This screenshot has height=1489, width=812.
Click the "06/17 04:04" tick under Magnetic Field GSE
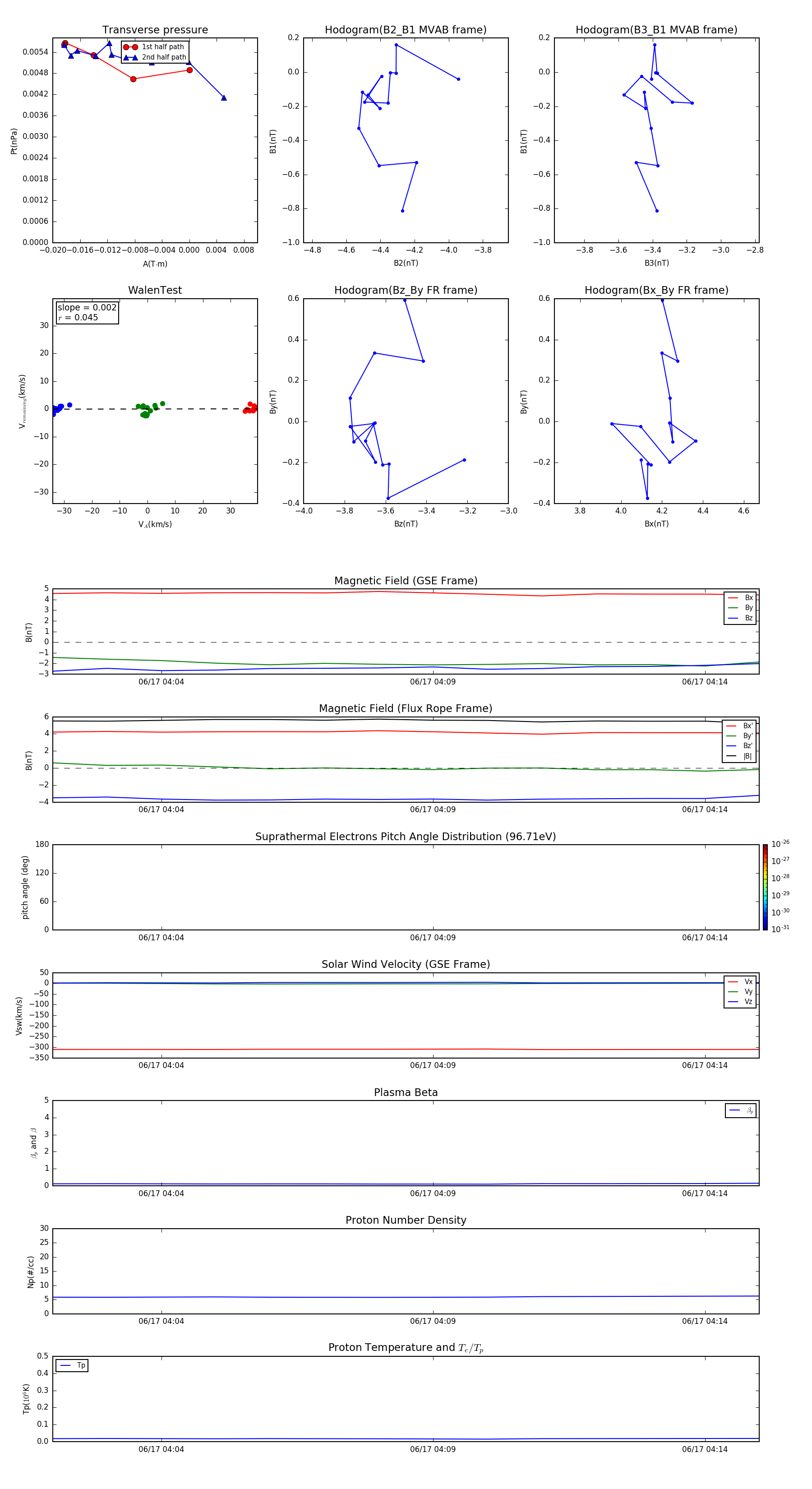(161, 682)
